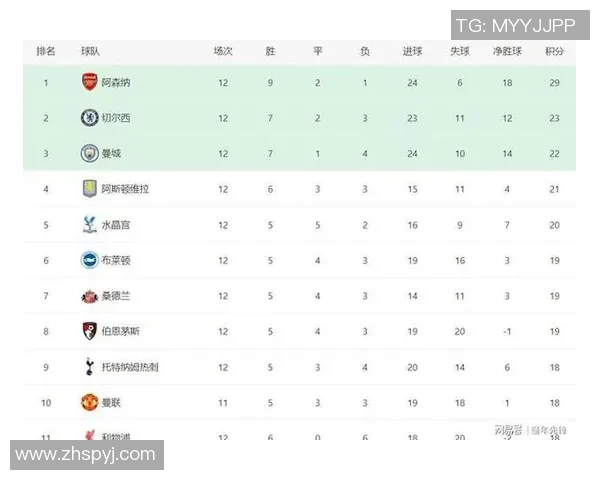Click the Aston Villa crest
The height and width of the screenshot is (480, 600).
(89, 189)
